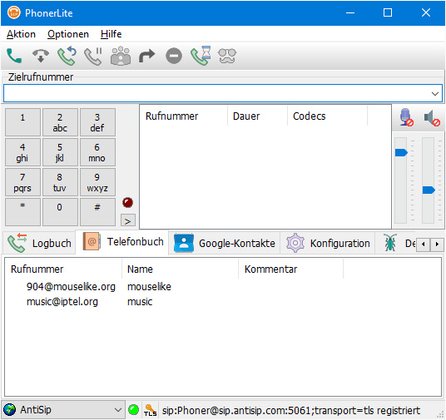Switch to the Konfiguration tab
446x420 pixels.
coord(328,243)
